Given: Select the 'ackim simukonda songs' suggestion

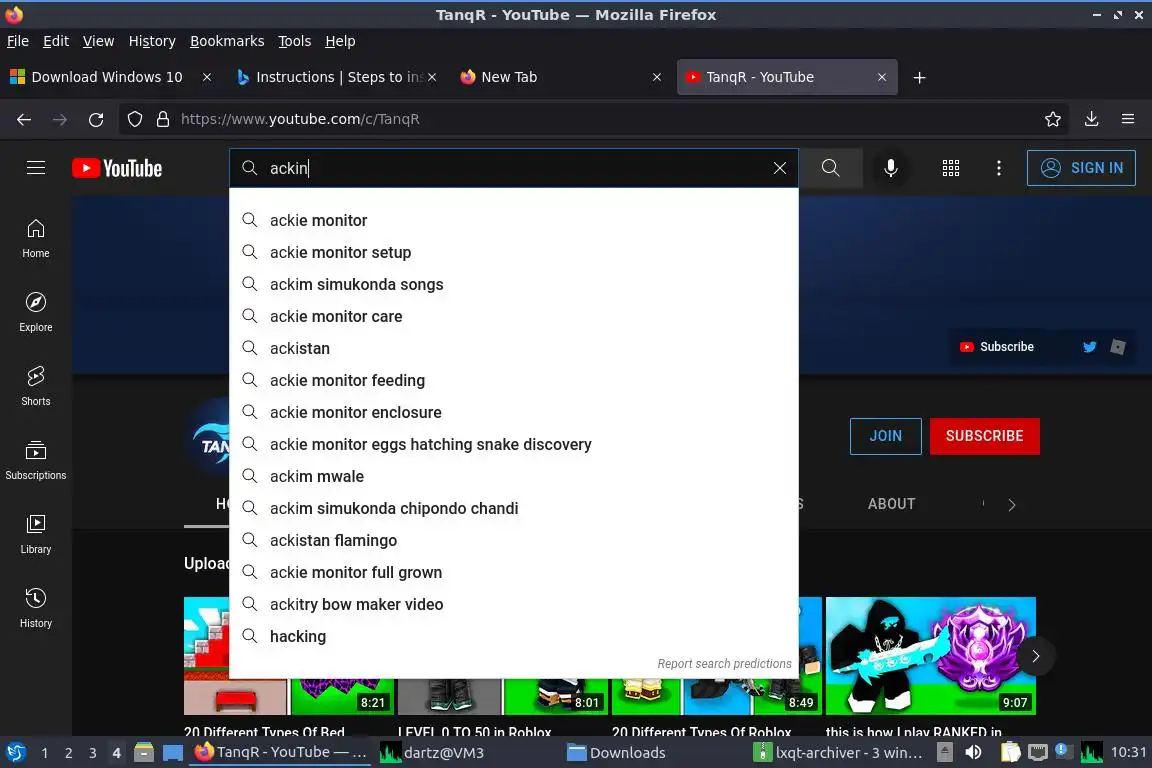Looking at the screenshot, I should click(x=514, y=284).
